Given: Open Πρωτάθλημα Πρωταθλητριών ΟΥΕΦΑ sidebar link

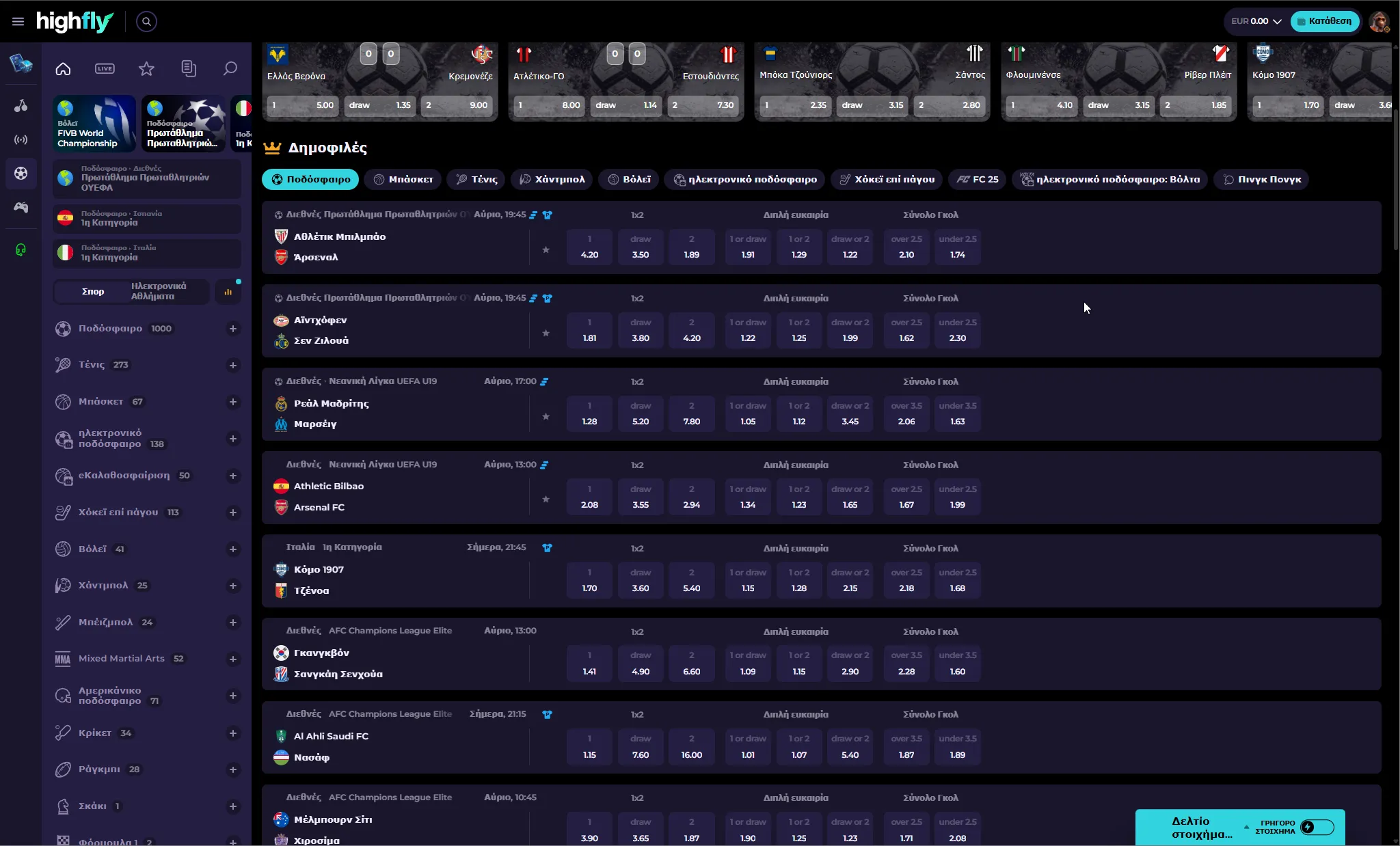Looking at the screenshot, I should click(x=147, y=178).
